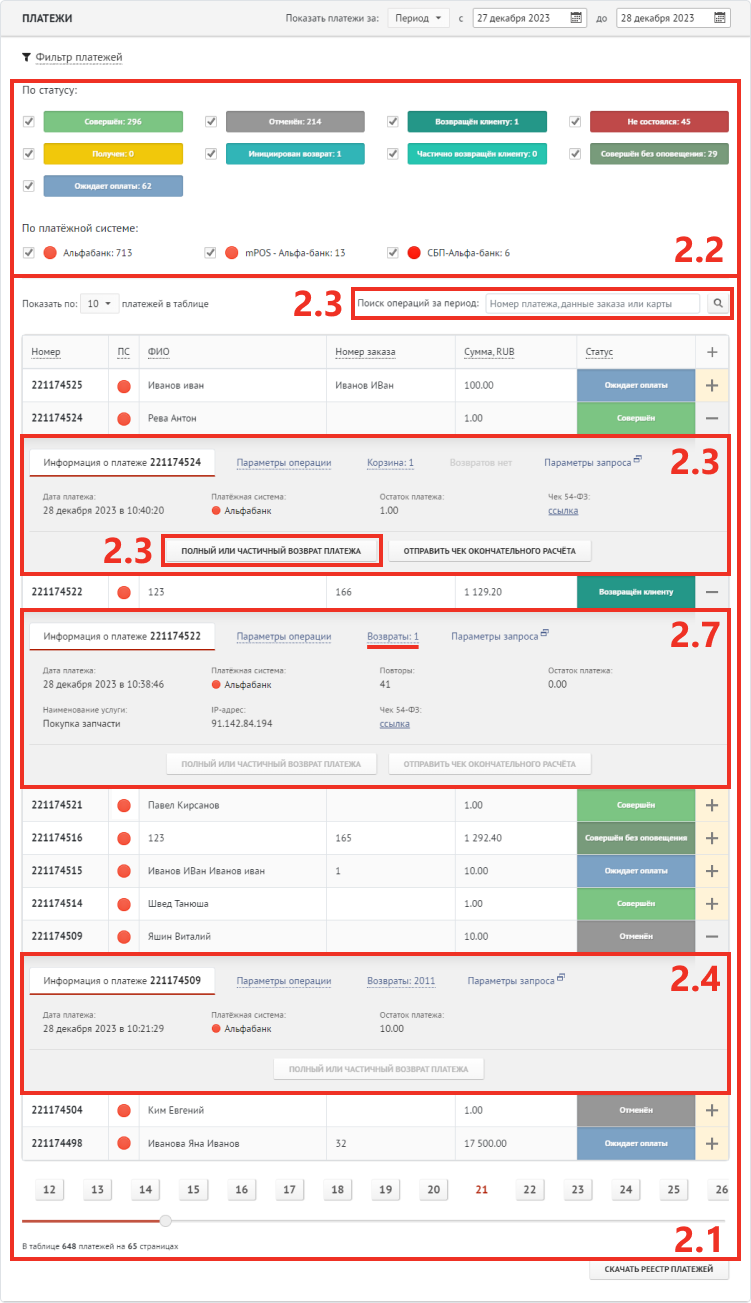
Task: Switch to 'Возвраты: 1' tab of payment 221174522
Action: click(x=392, y=636)
